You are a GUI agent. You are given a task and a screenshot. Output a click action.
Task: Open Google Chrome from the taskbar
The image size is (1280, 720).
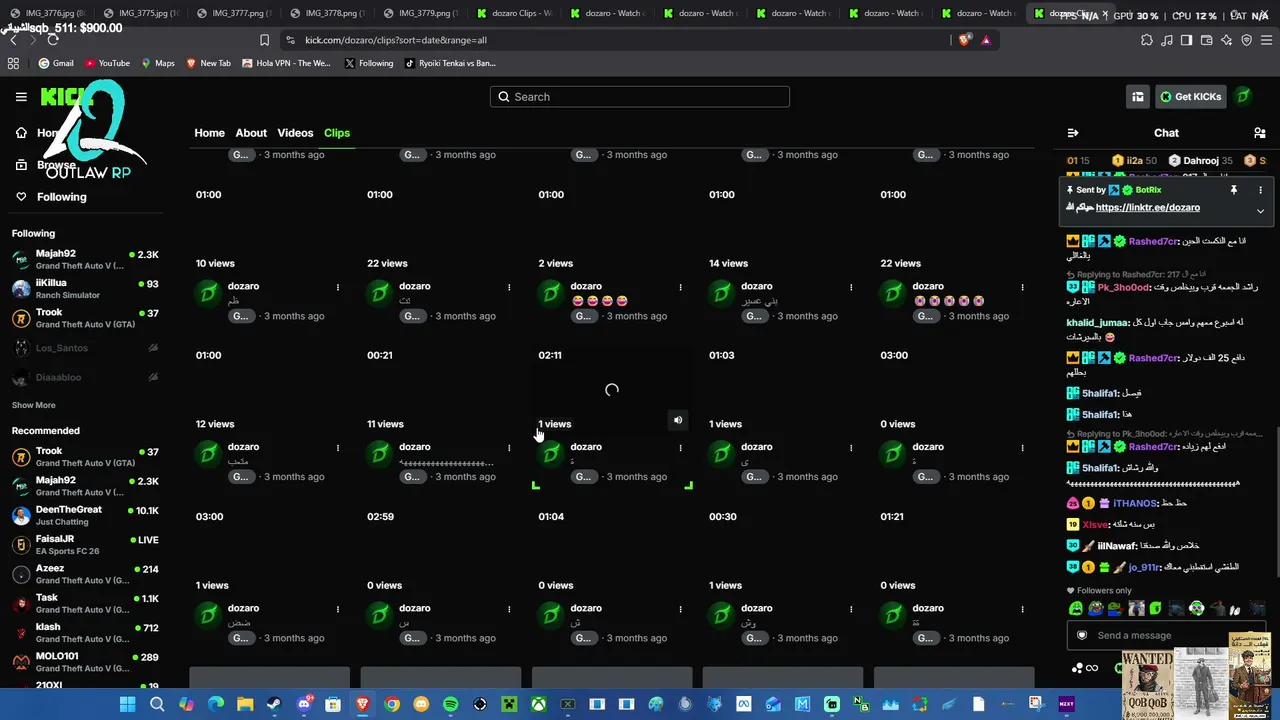pos(392,704)
